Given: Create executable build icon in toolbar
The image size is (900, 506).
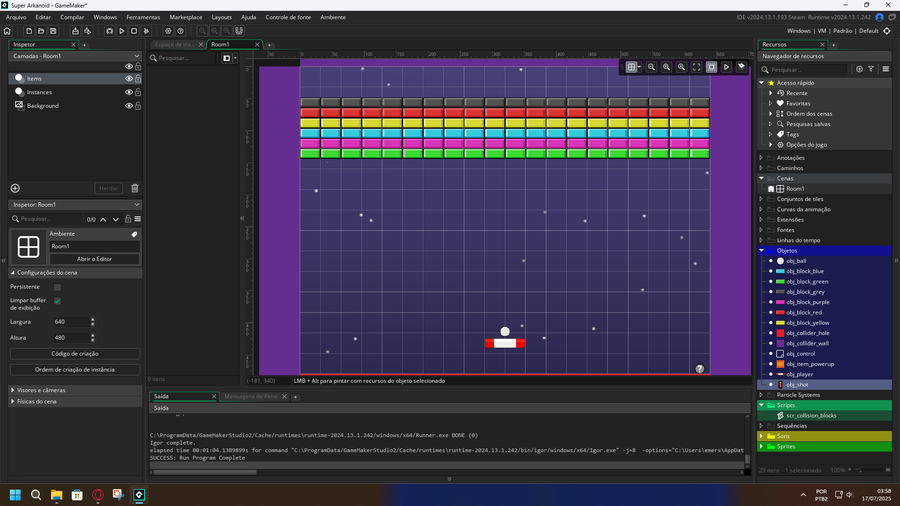Looking at the screenshot, I should point(75,31).
